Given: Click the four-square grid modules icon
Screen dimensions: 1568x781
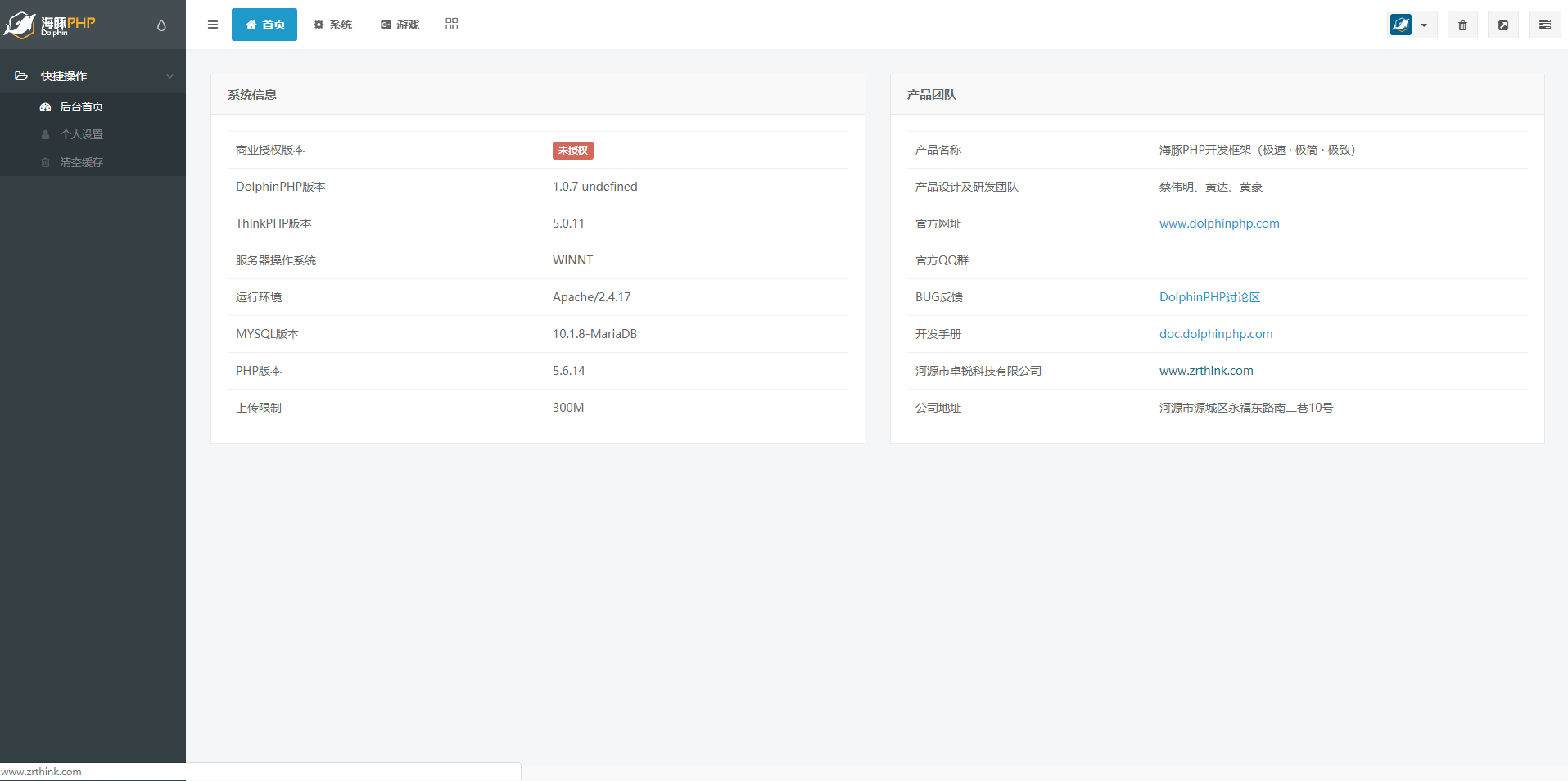Looking at the screenshot, I should (452, 25).
